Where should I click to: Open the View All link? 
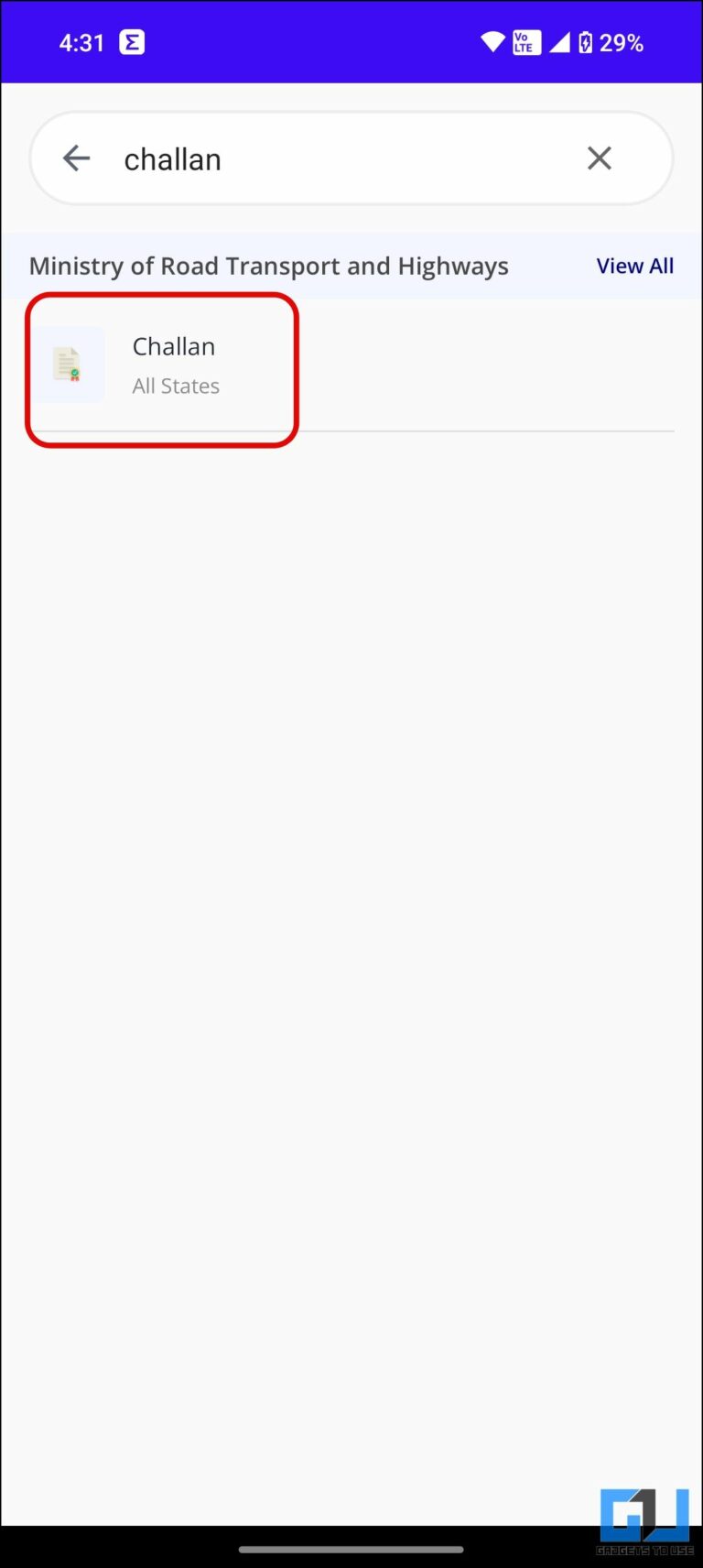tap(635, 266)
